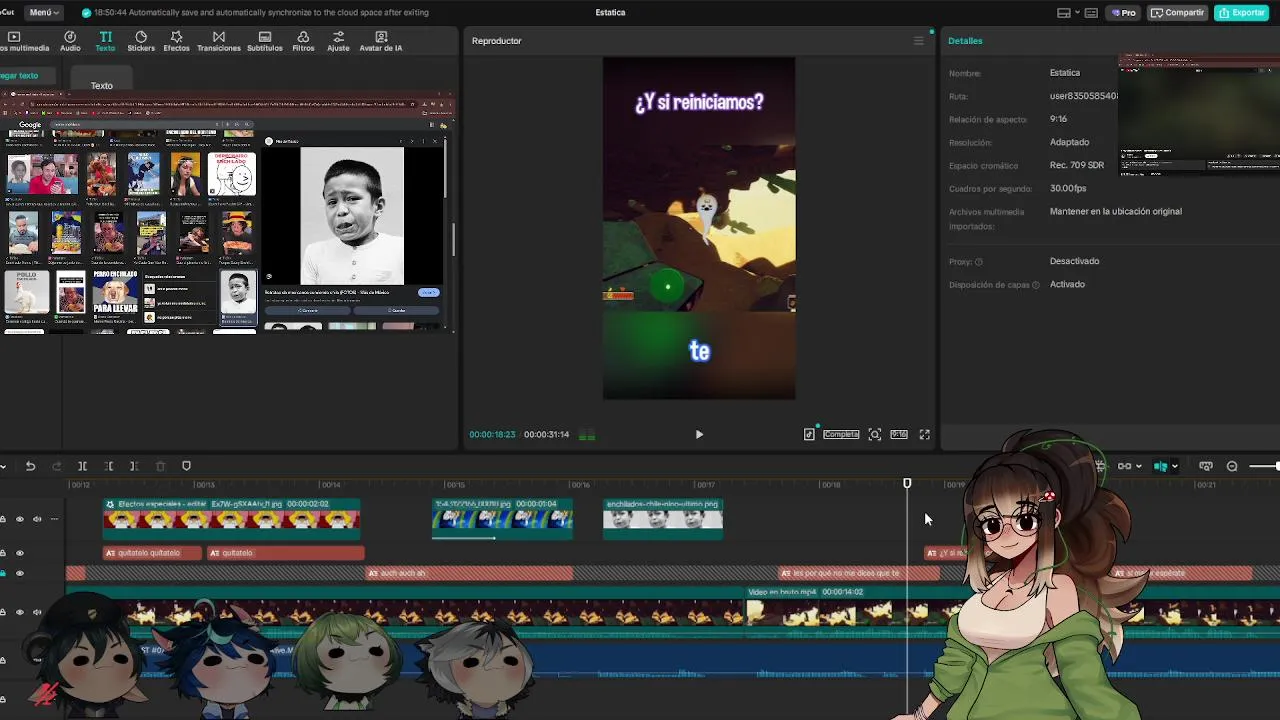The width and height of the screenshot is (1280, 720).
Task: Open the Completa preview quality dropdown
Action: click(841, 434)
